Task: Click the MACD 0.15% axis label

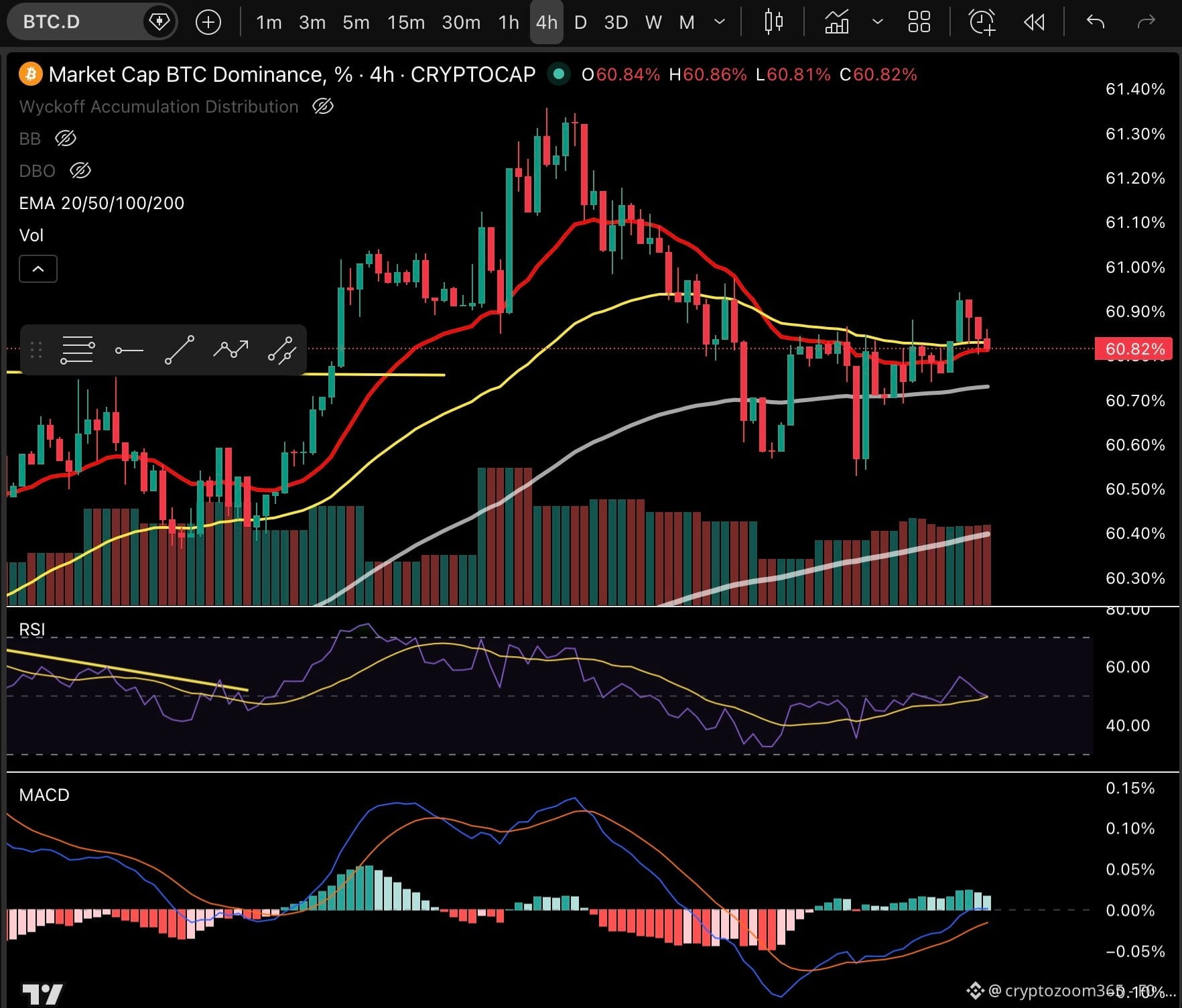Action: click(1130, 787)
